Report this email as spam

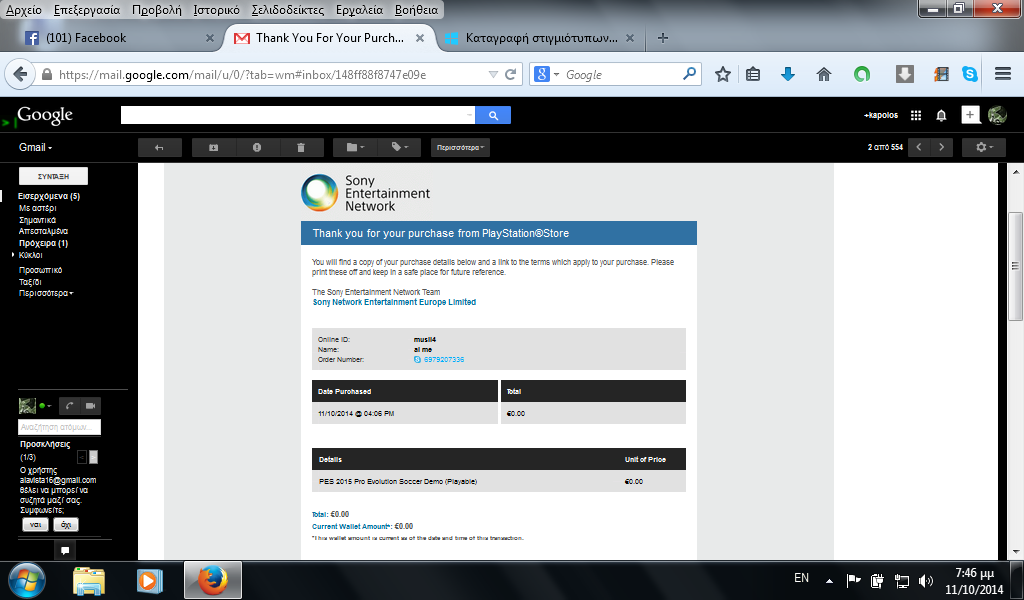(257, 148)
